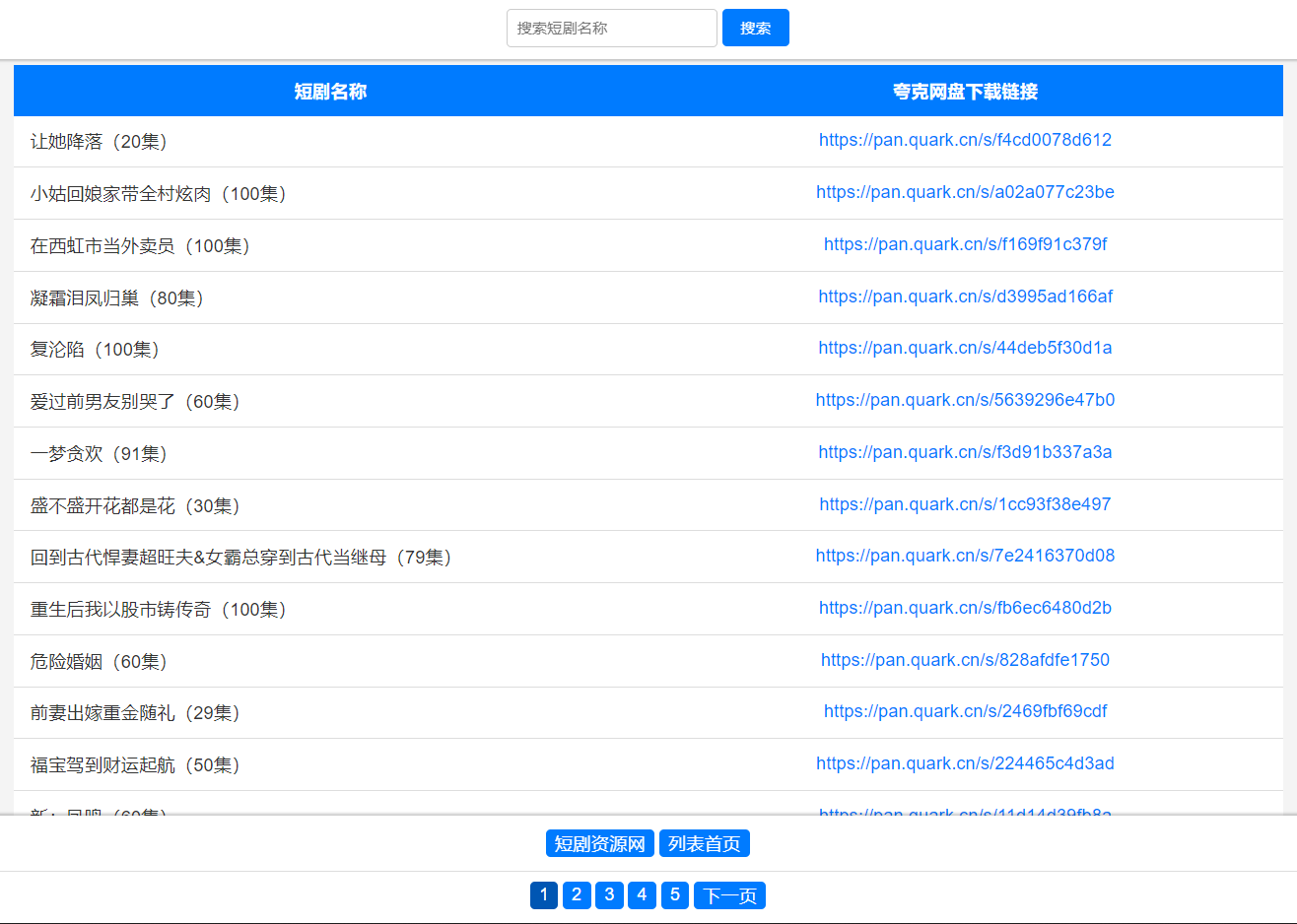Go to pagination page 5
This screenshot has height=924, width=1297.
click(675, 894)
